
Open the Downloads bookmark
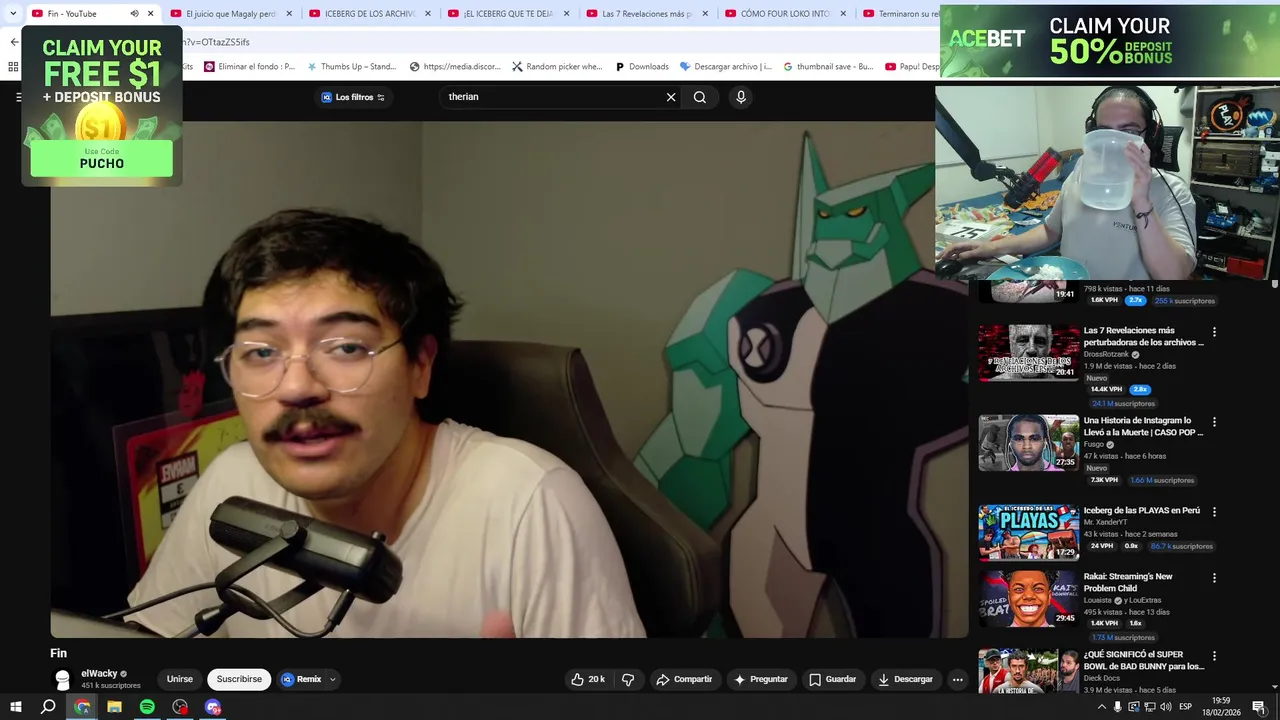(x=641, y=67)
